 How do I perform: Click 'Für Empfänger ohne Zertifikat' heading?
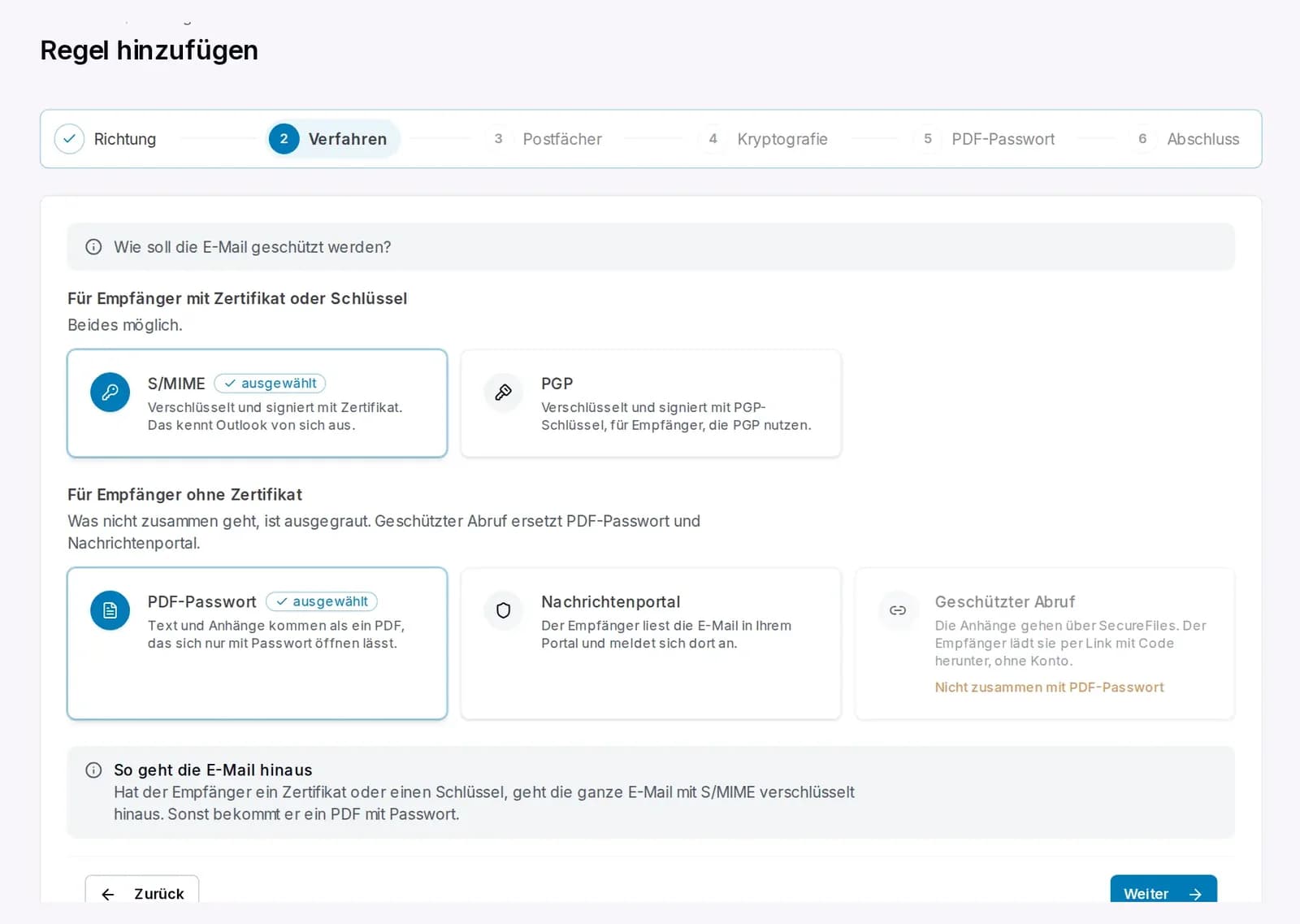(x=184, y=495)
